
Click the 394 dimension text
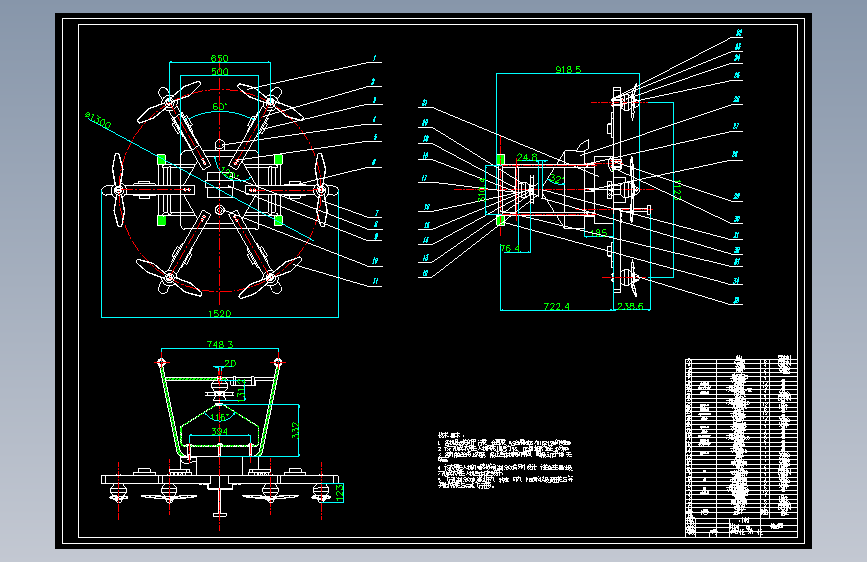pyautogui.click(x=220, y=431)
